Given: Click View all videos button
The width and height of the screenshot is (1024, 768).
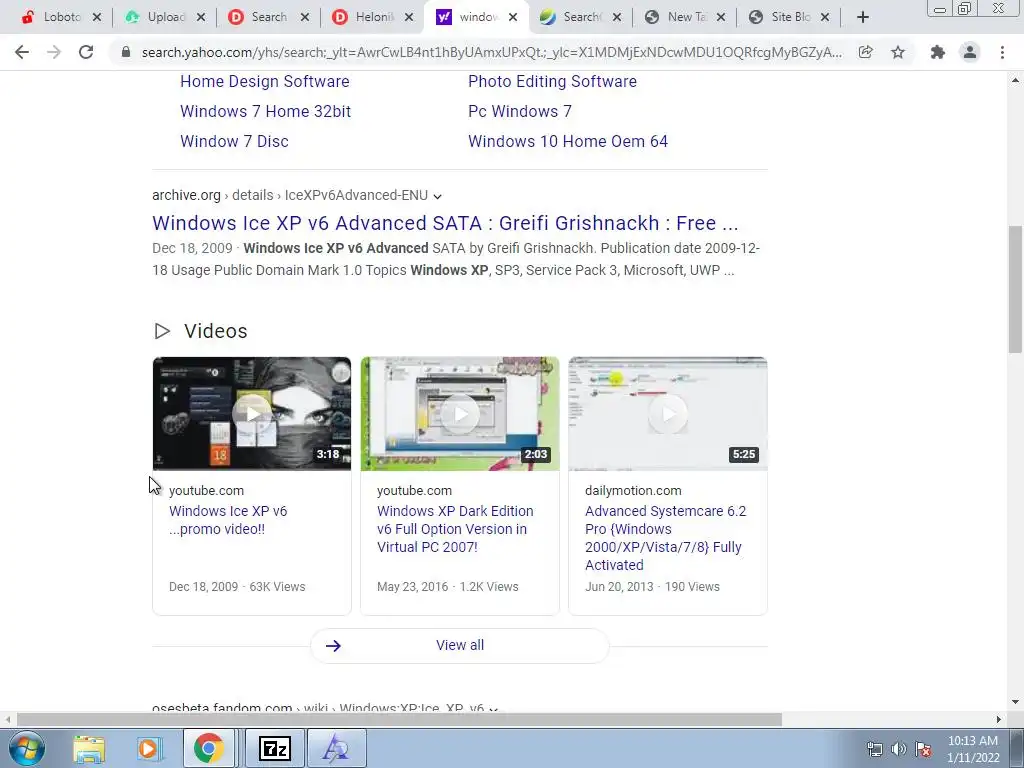Looking at the screenshot, I should [460, 645].
